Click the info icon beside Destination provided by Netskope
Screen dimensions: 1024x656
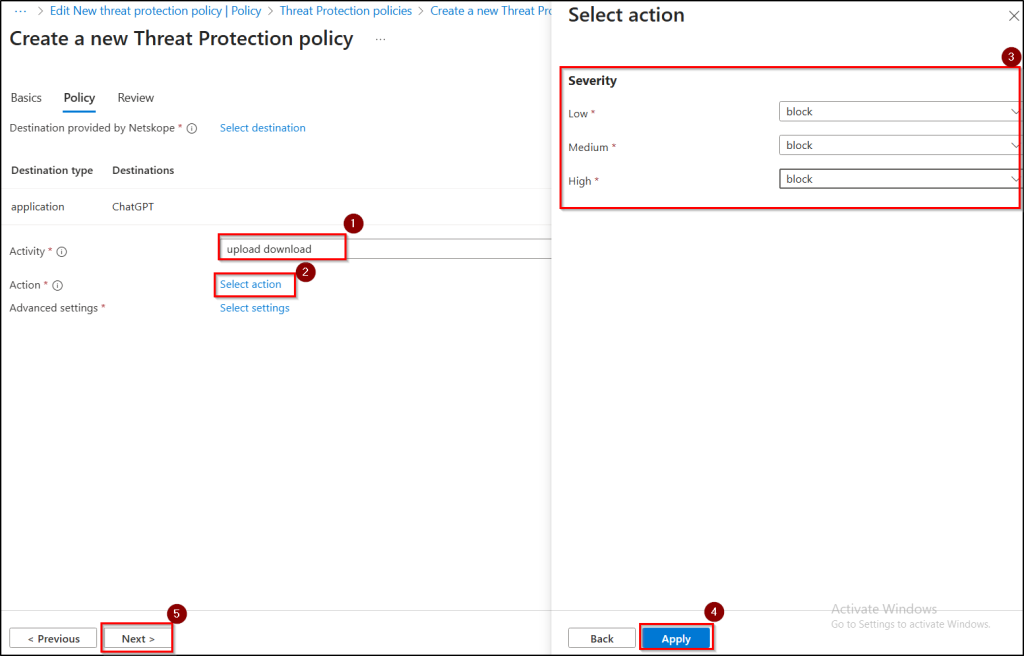pyautogui.click(x=192, y=129)
